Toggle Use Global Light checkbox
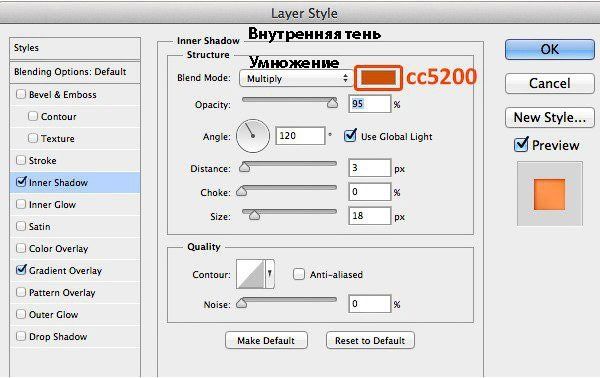The image size is (600, 378). coord(350,136)
